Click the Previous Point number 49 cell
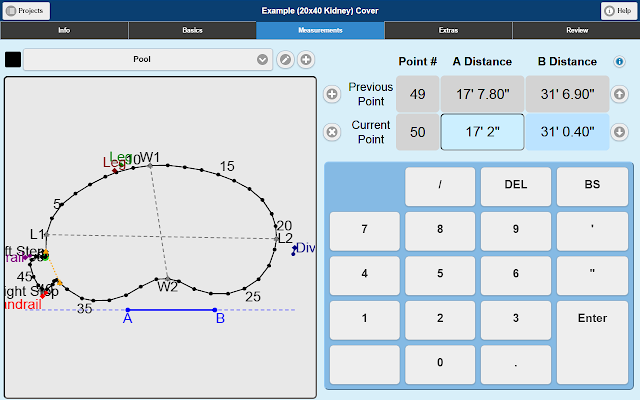 click(418, 94)
